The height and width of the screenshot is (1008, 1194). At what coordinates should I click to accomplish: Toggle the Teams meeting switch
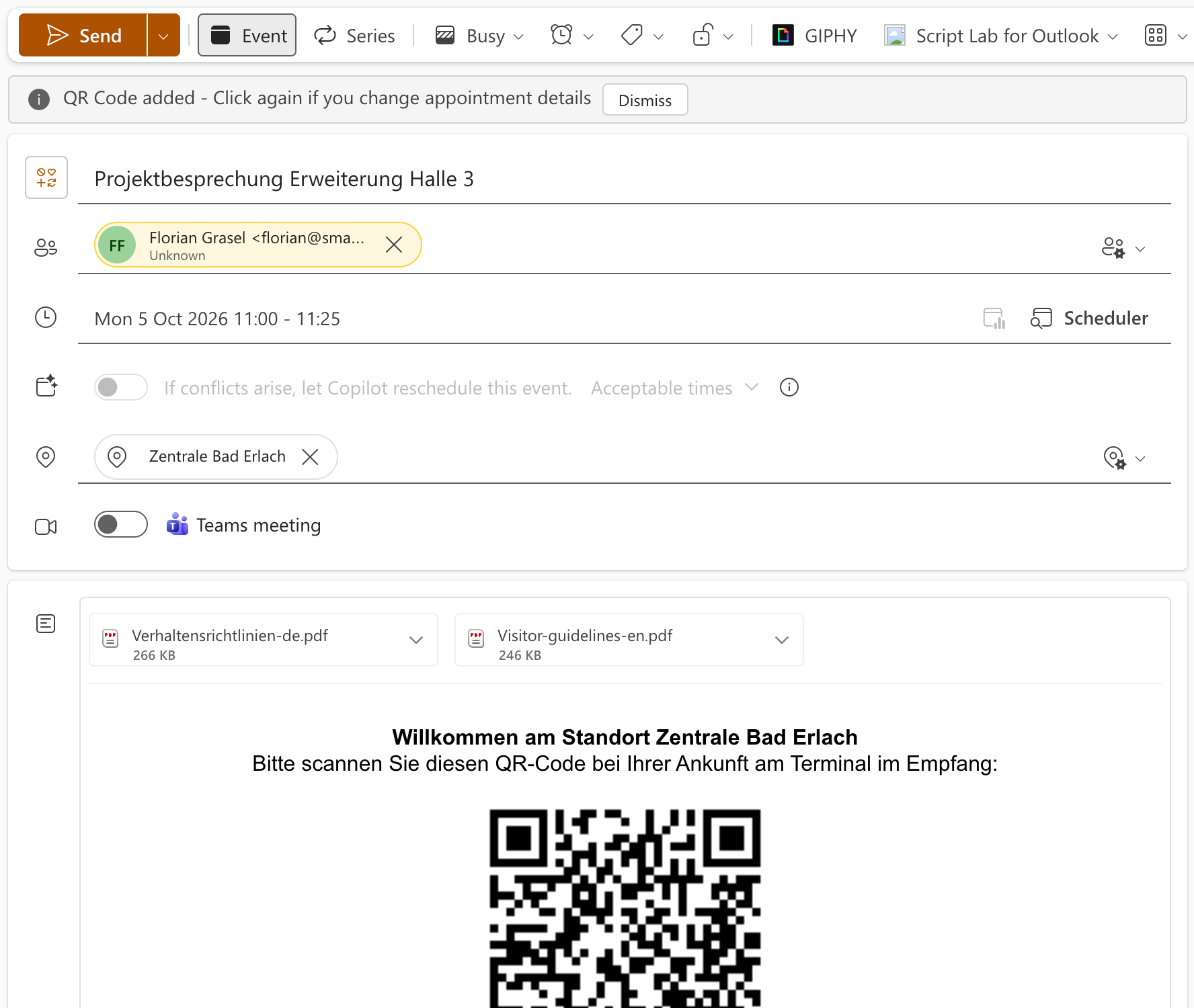point(120,525)
